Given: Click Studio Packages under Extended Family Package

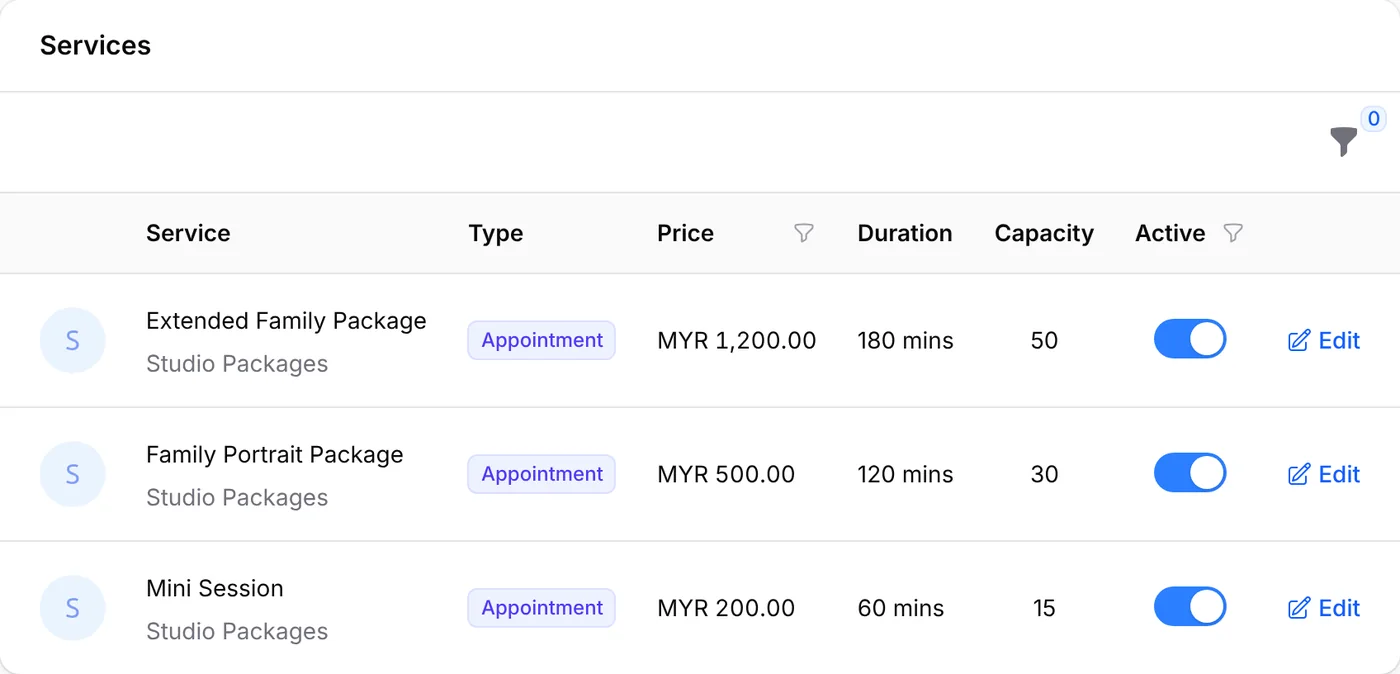Looking at the screenshot, I should point(237,364).
